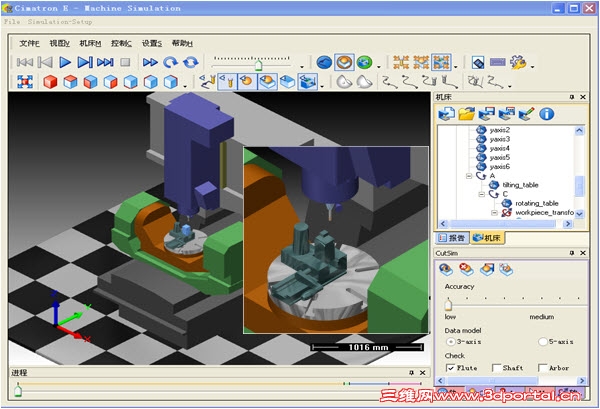Enable the Arbor check box
This screenshot has width=600, height=409.
[542, 368]
